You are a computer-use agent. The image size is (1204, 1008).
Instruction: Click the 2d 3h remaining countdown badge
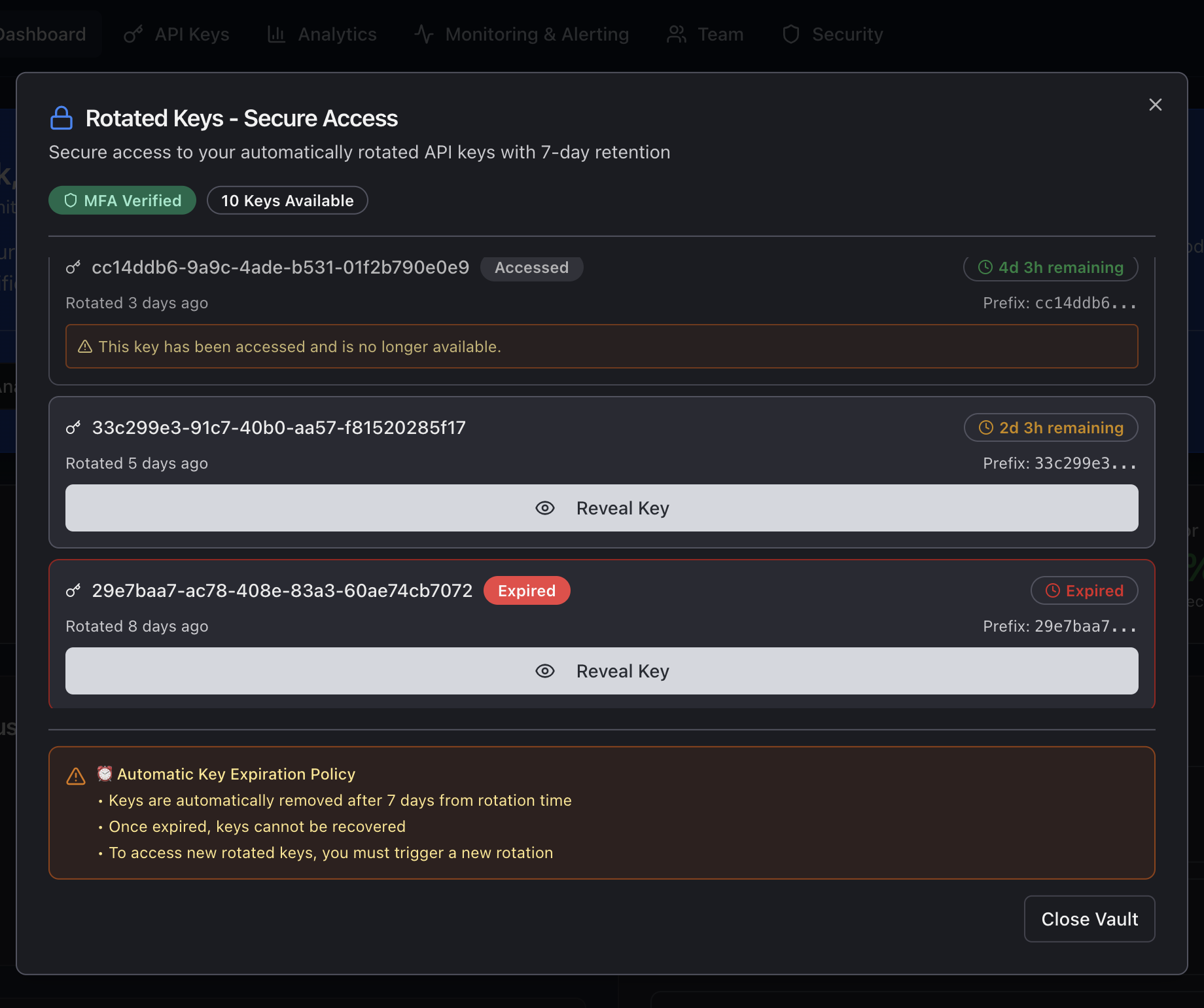coord(1050,427)
